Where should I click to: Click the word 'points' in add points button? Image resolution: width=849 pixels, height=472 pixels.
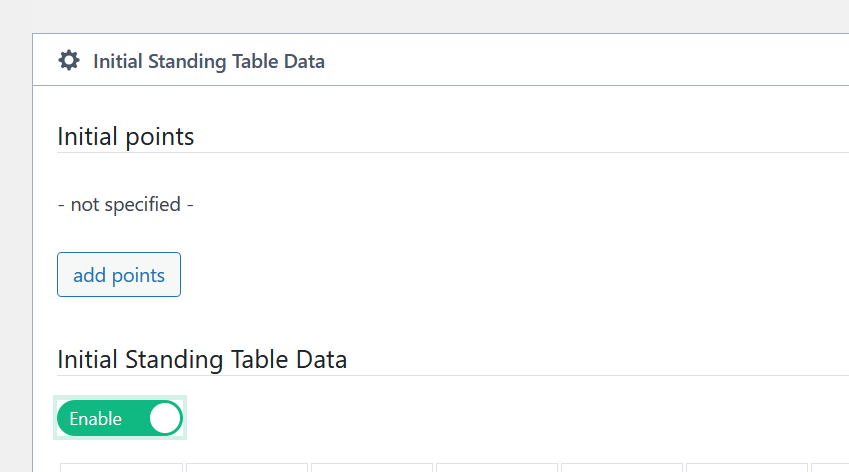138,276
